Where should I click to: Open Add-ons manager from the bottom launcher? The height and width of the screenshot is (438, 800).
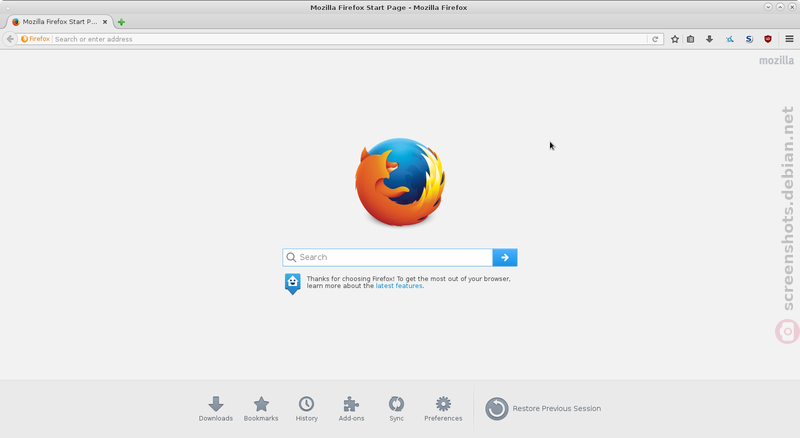(x=352, y=409)
